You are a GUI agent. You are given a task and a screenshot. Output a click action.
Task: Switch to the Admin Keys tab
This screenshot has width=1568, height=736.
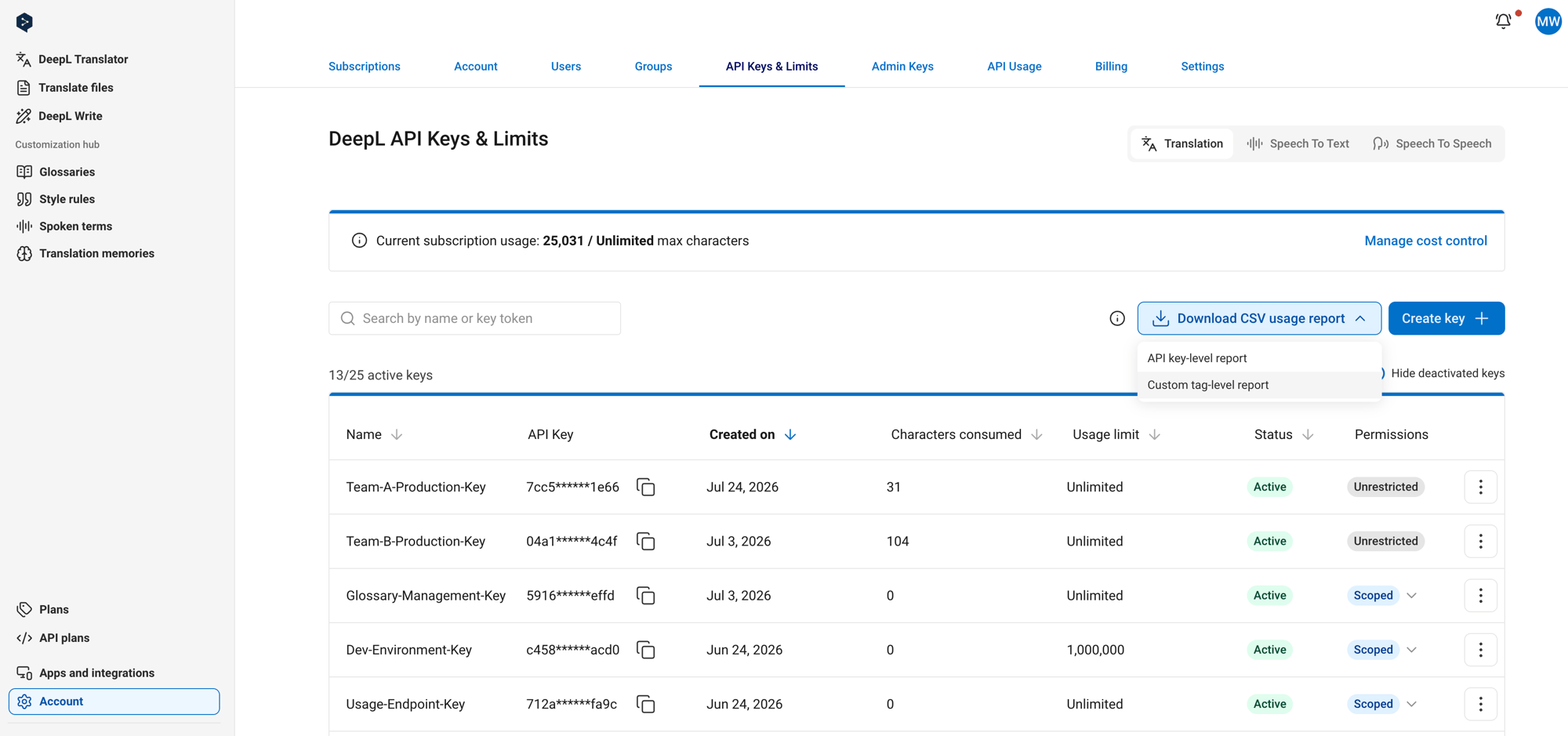pyautogui.click(x=902, y=67)
